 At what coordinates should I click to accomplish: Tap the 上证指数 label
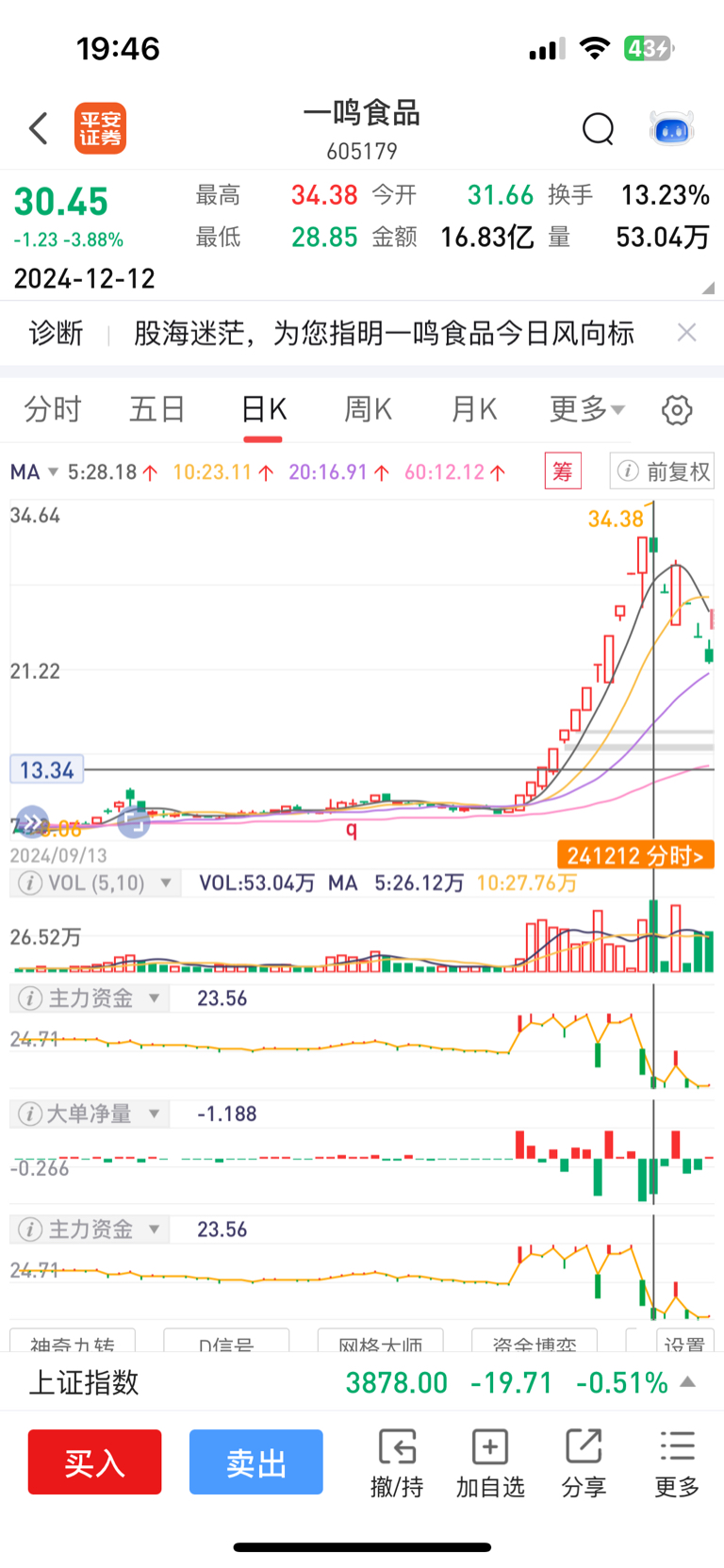(84, 1382)
